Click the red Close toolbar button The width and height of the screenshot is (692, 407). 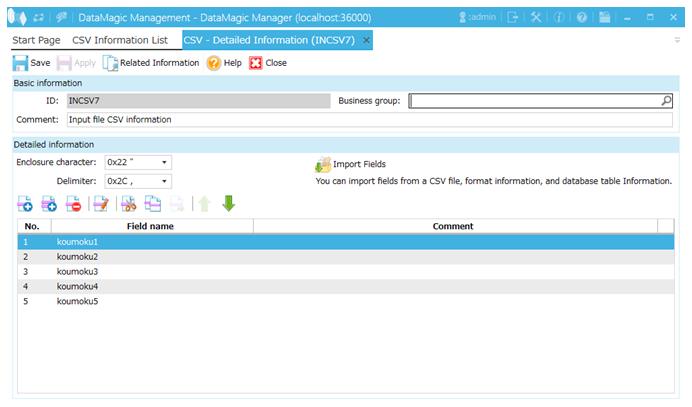(x=257, y=62)
